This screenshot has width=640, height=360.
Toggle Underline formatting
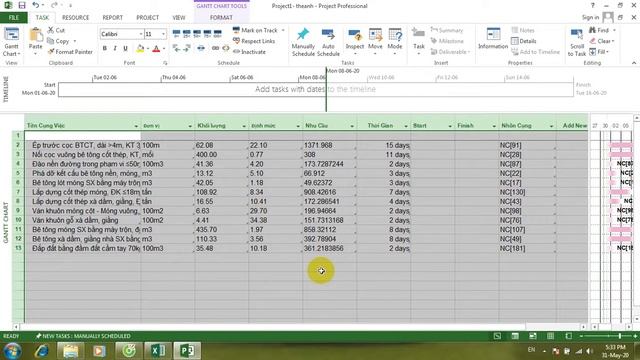125,49
